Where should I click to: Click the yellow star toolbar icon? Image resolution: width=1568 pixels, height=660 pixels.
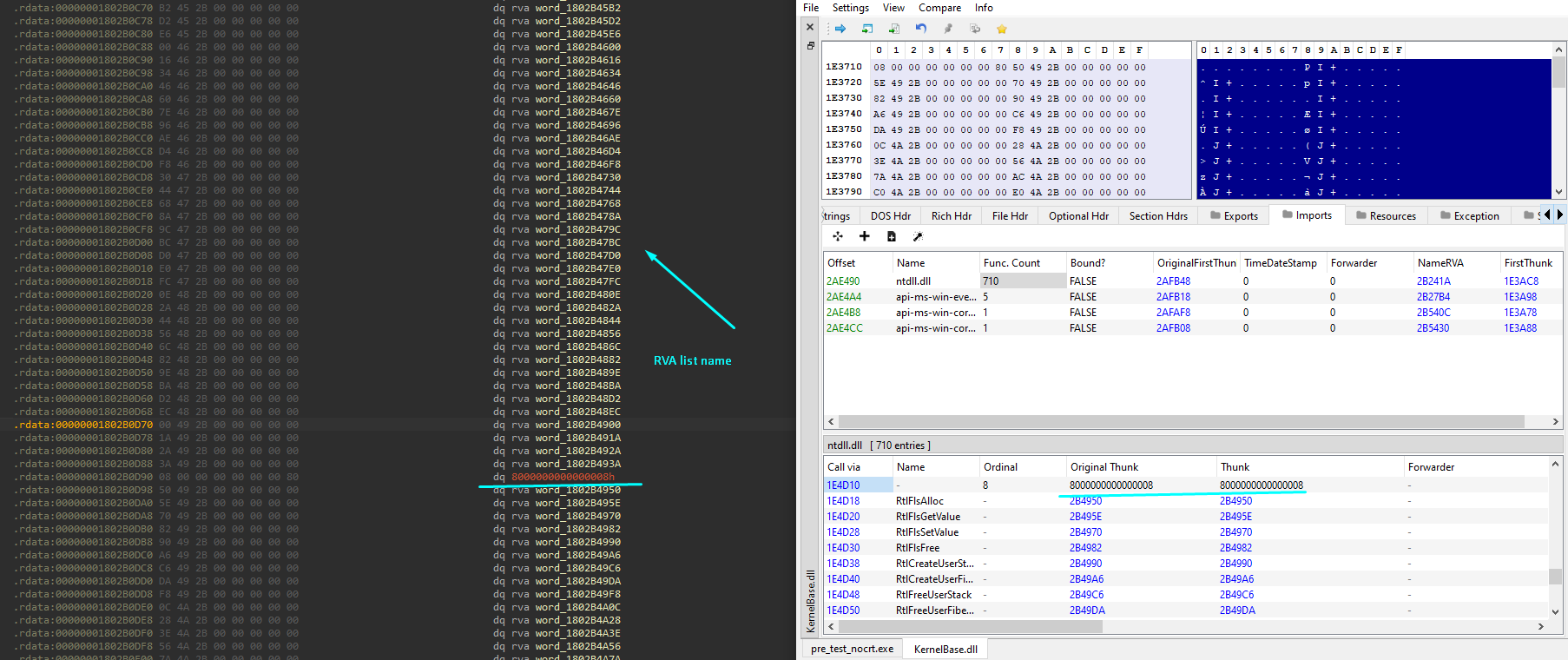click(1001, 29)
